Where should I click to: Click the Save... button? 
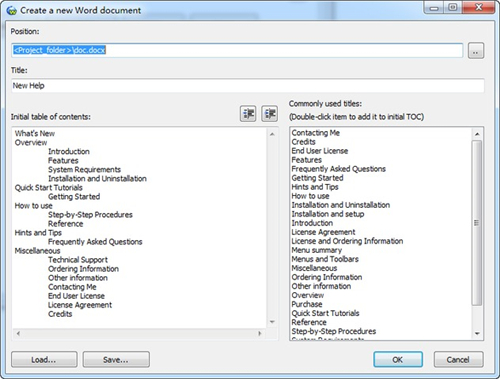click(x=116, y=360)
